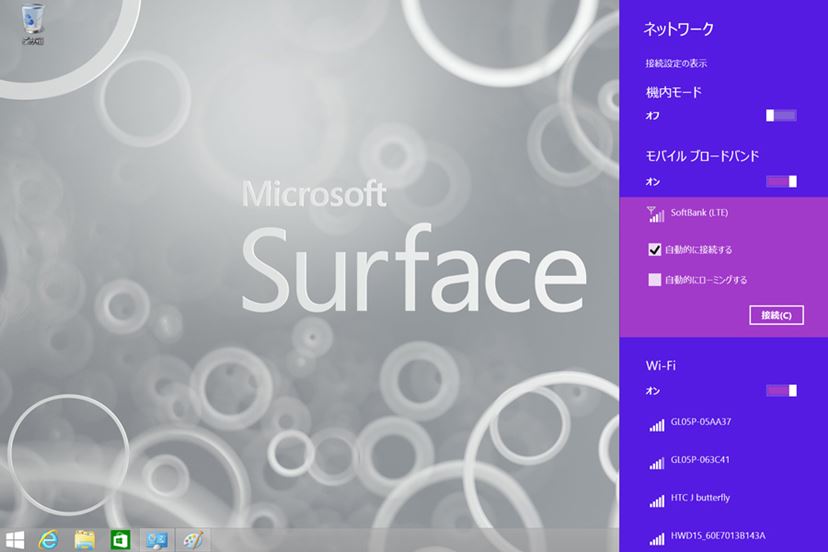This screenshot has height=552, width=828.
Task: Check 自動的にローミングする checkbox
Action: coord(654,280)
